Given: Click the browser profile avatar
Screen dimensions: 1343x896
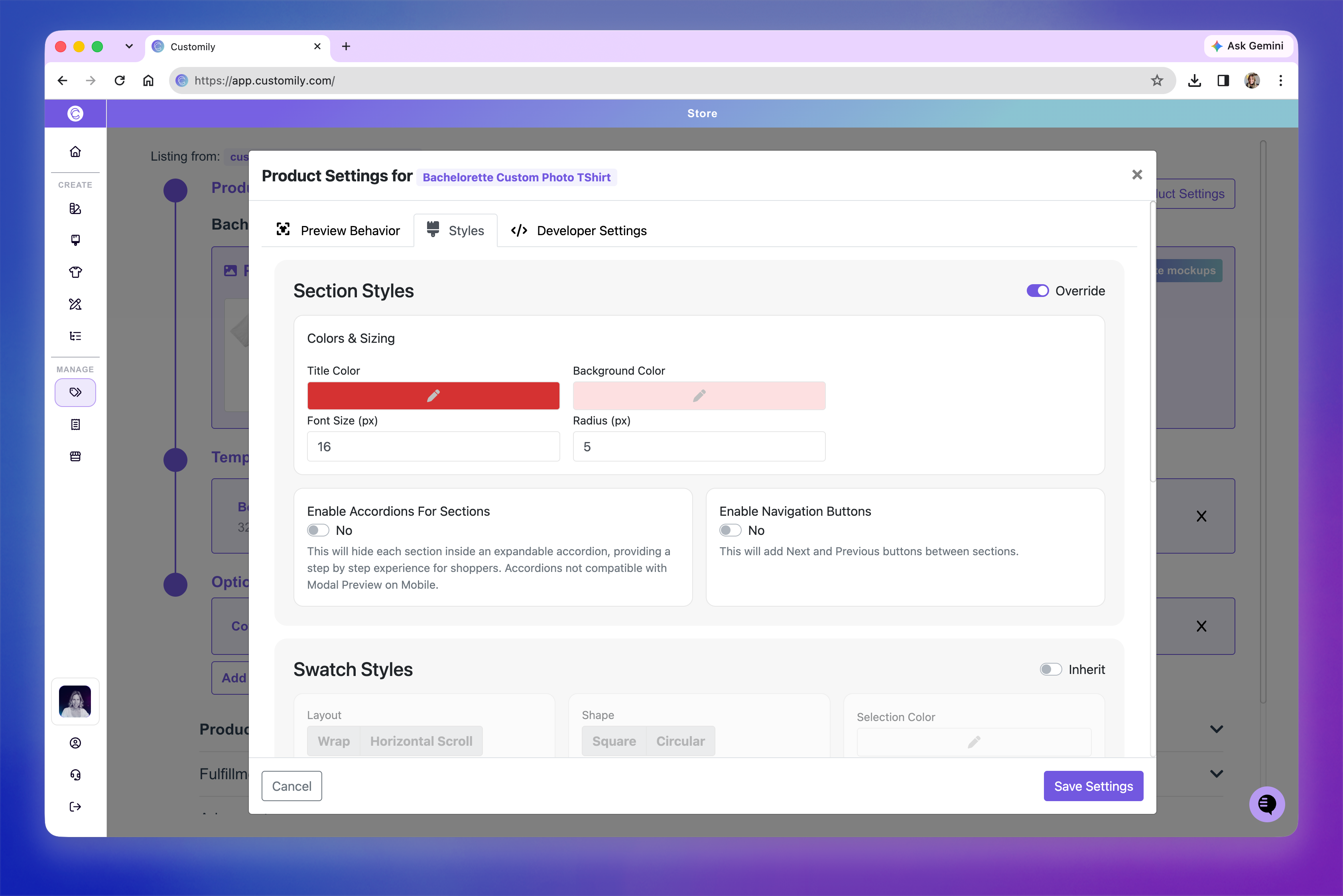Looking at the screenshot, I should pyautogui.click(x=1252, y=81).
